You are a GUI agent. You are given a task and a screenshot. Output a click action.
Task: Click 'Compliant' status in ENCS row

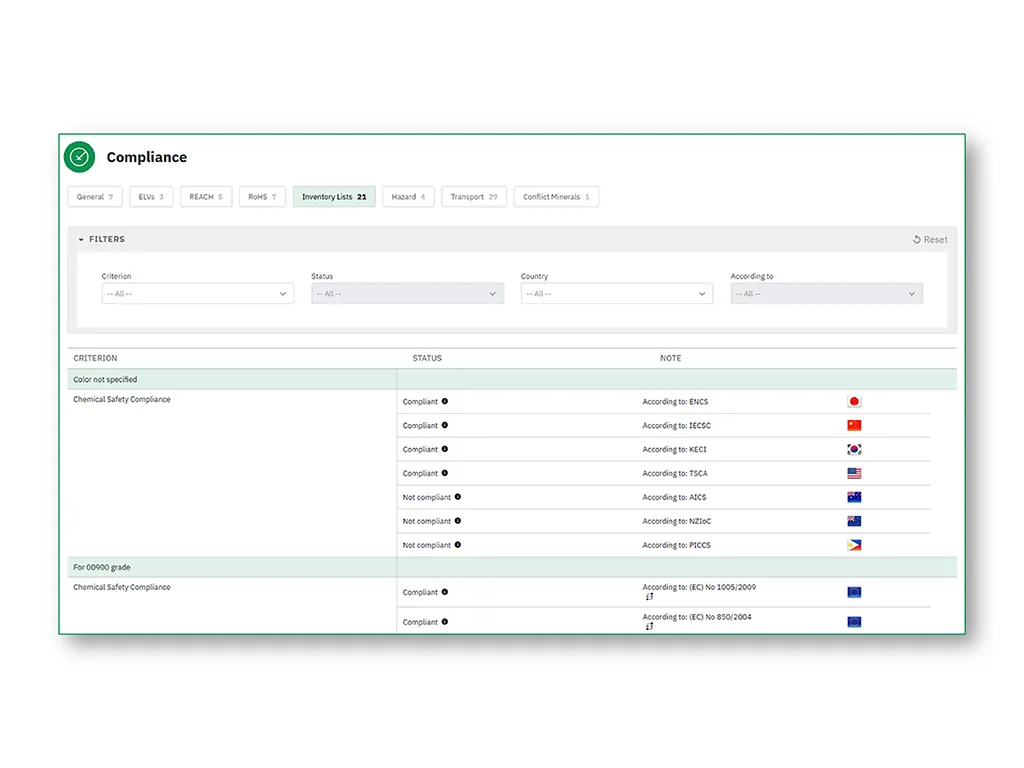pos(420,402)
